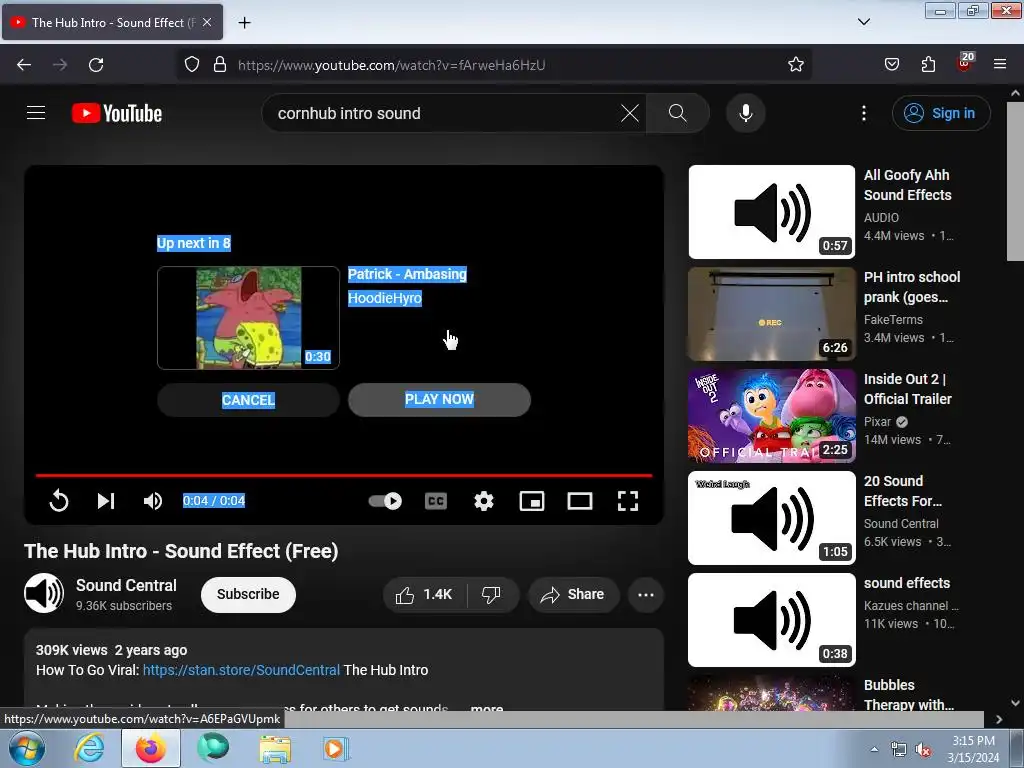Open tracking protection shield icon
Image resolution: width=1024 pixels, height=768 pixels.
pos(191,65)
